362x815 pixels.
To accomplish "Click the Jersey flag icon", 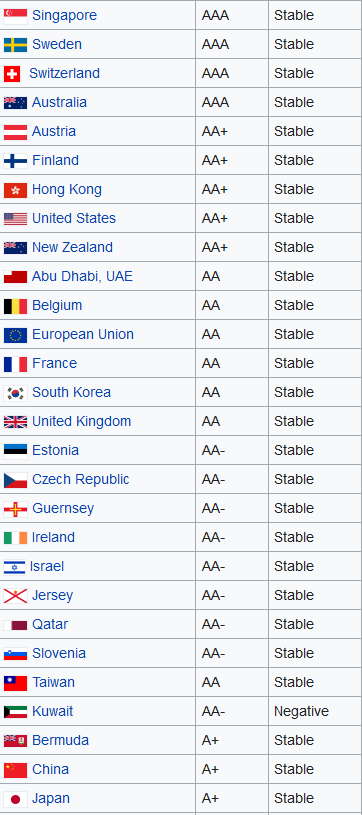I will click(15, 596).
